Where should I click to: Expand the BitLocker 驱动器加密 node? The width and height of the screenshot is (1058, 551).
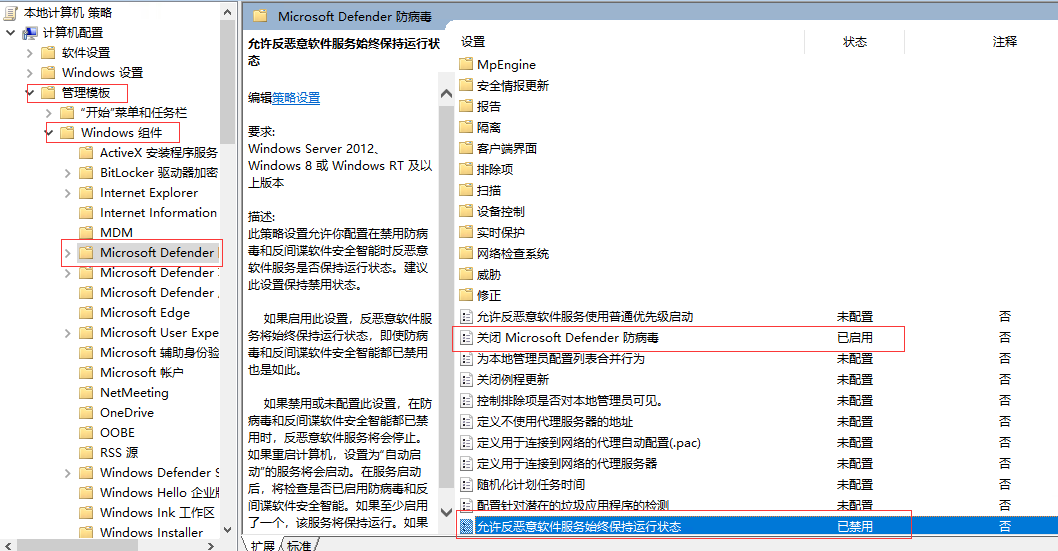[x=67, y=173]
